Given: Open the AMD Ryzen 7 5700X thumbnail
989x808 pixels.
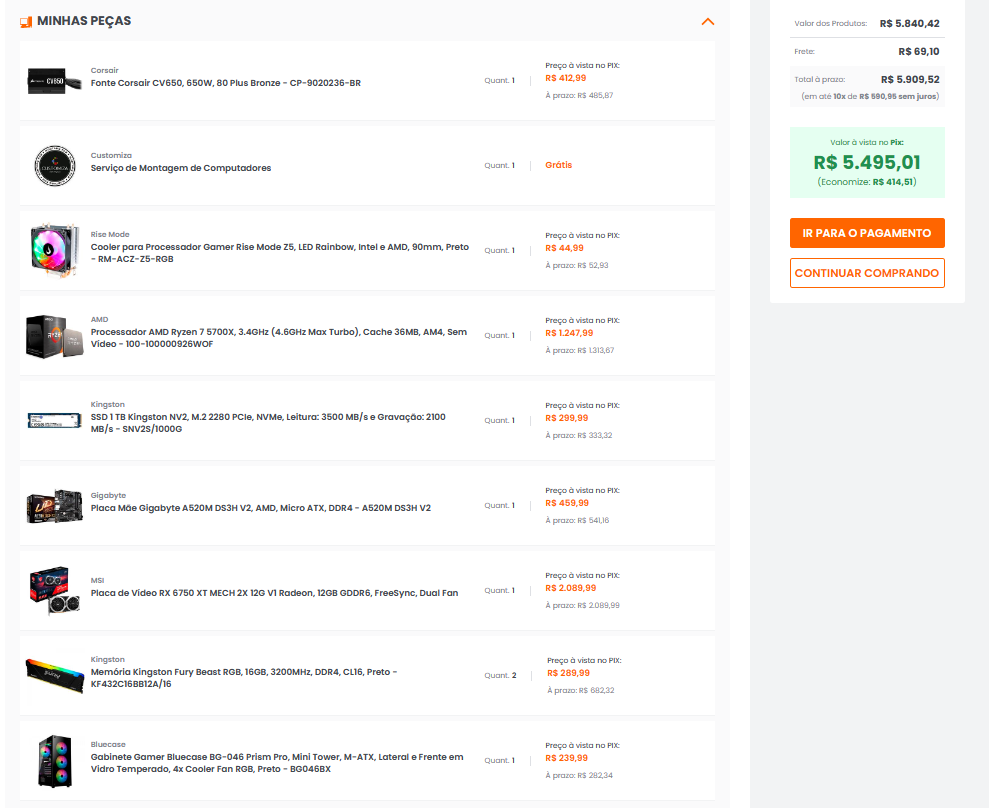Looking at the screenshot, I should [x=55, y=336].
